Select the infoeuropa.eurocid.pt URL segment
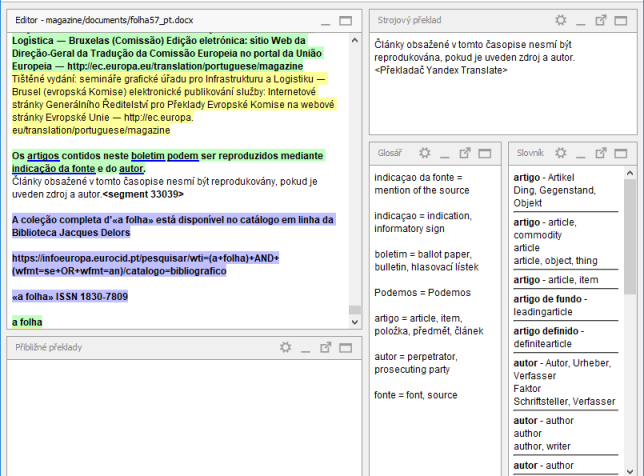This screenshot has height=476, width=644. coord(145,264)
